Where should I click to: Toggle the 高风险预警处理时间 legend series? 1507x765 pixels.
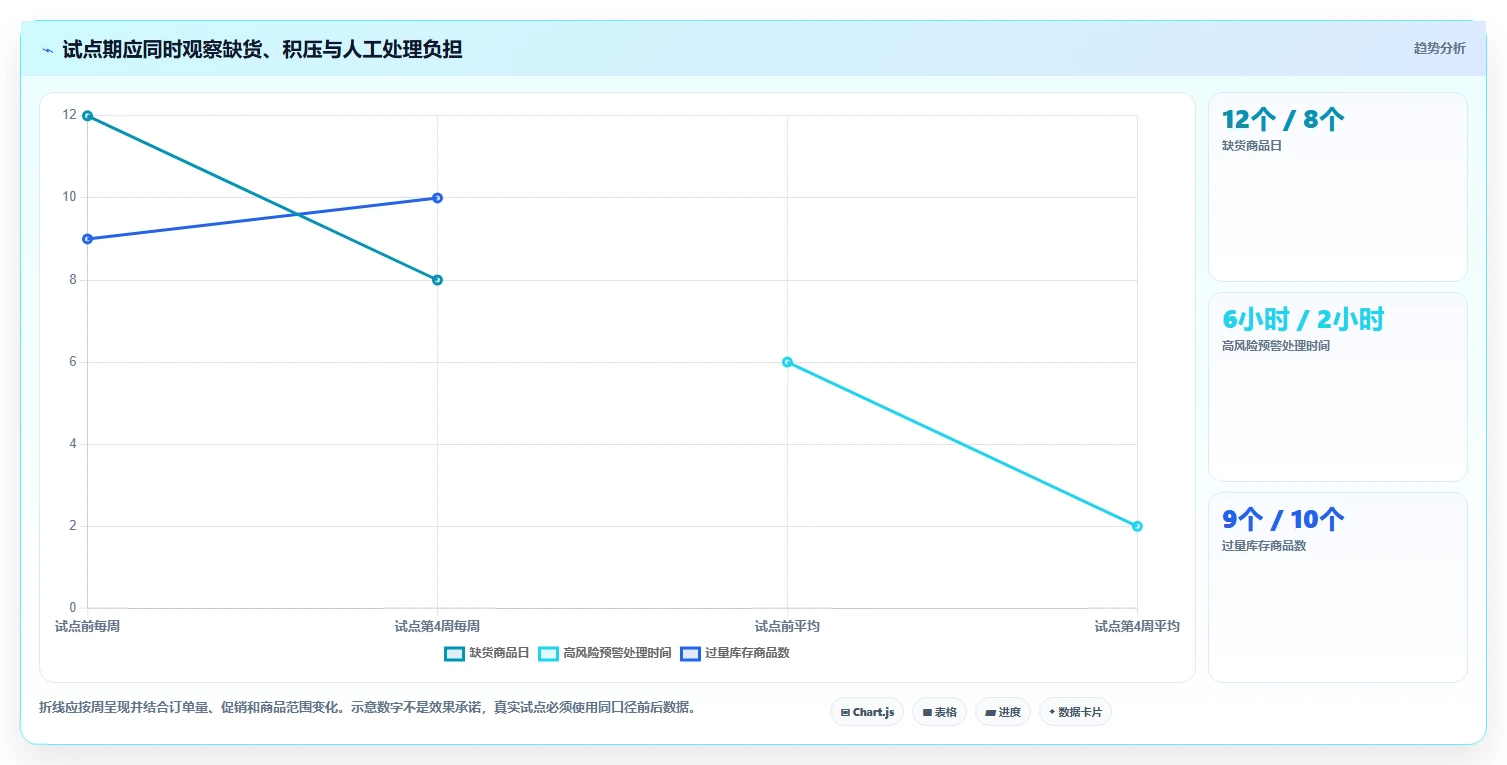pyautogui.click(x=605, y=653)
